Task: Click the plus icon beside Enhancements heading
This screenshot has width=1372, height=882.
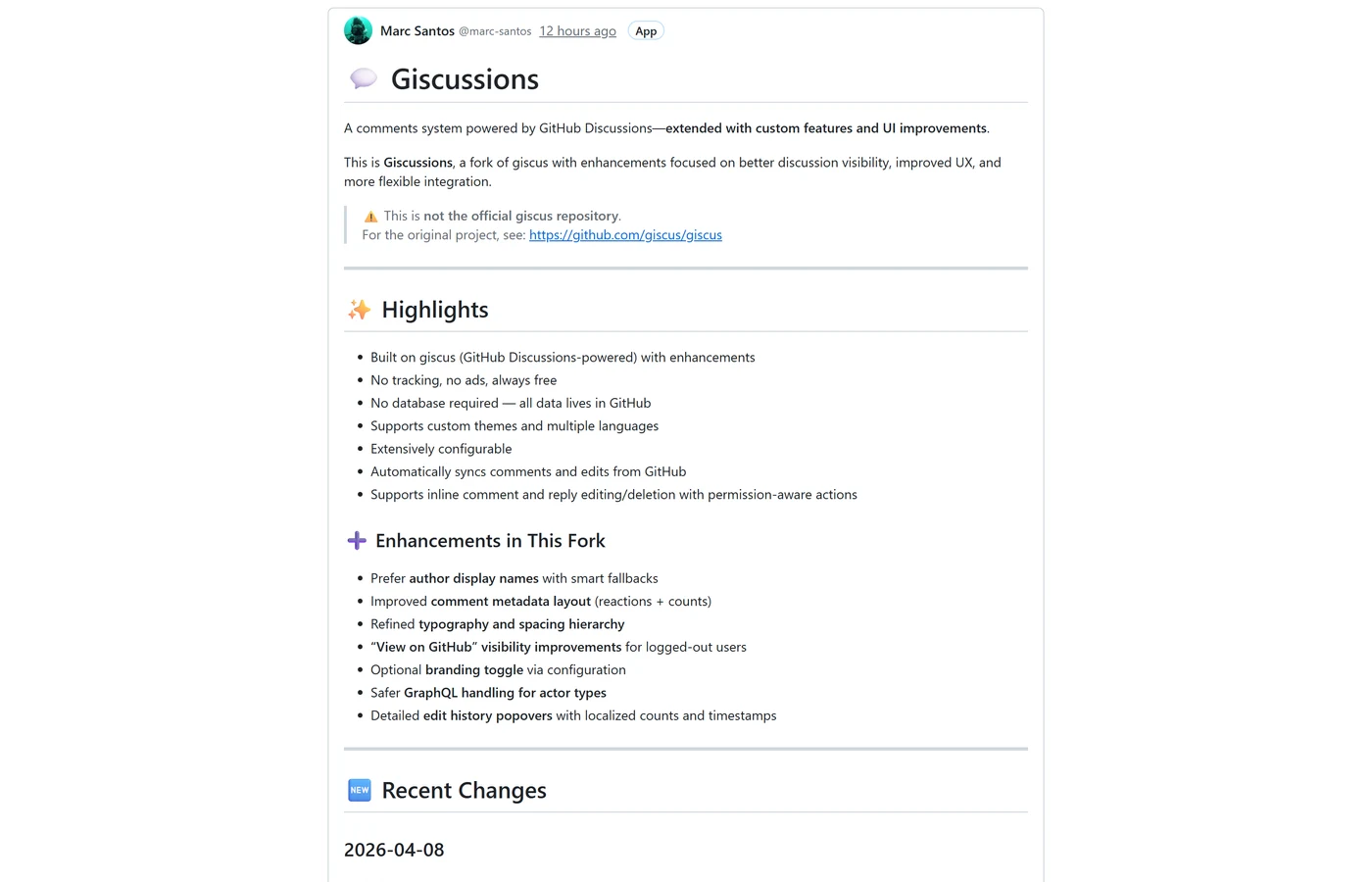Action: [x=356, y=541]
